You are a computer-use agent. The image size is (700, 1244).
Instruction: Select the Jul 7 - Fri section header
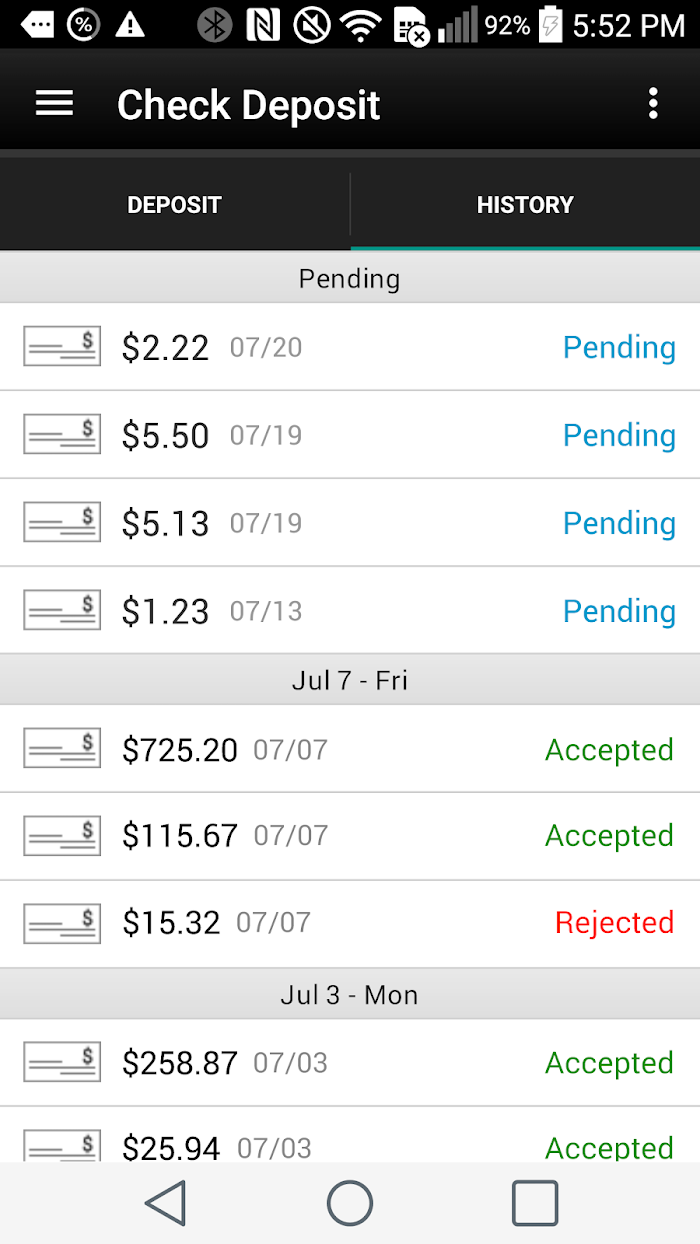tap(350, 680)
